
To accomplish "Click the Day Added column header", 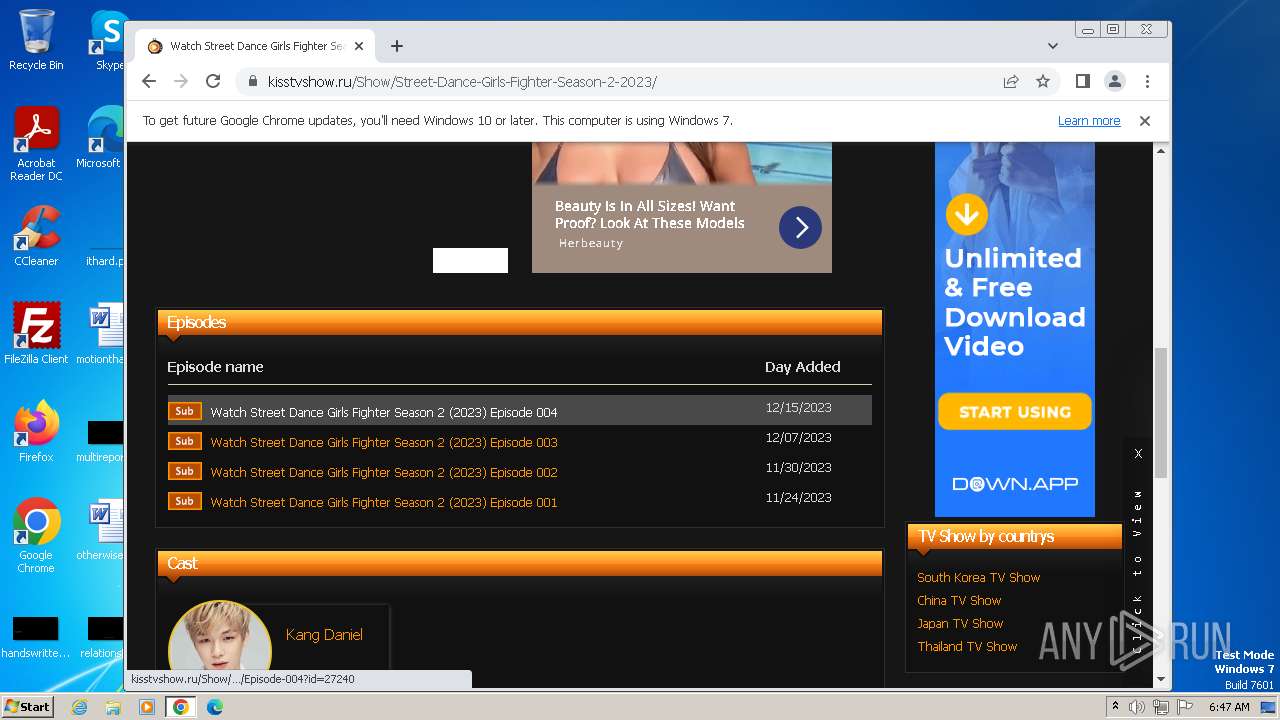I will click(802, 367).
